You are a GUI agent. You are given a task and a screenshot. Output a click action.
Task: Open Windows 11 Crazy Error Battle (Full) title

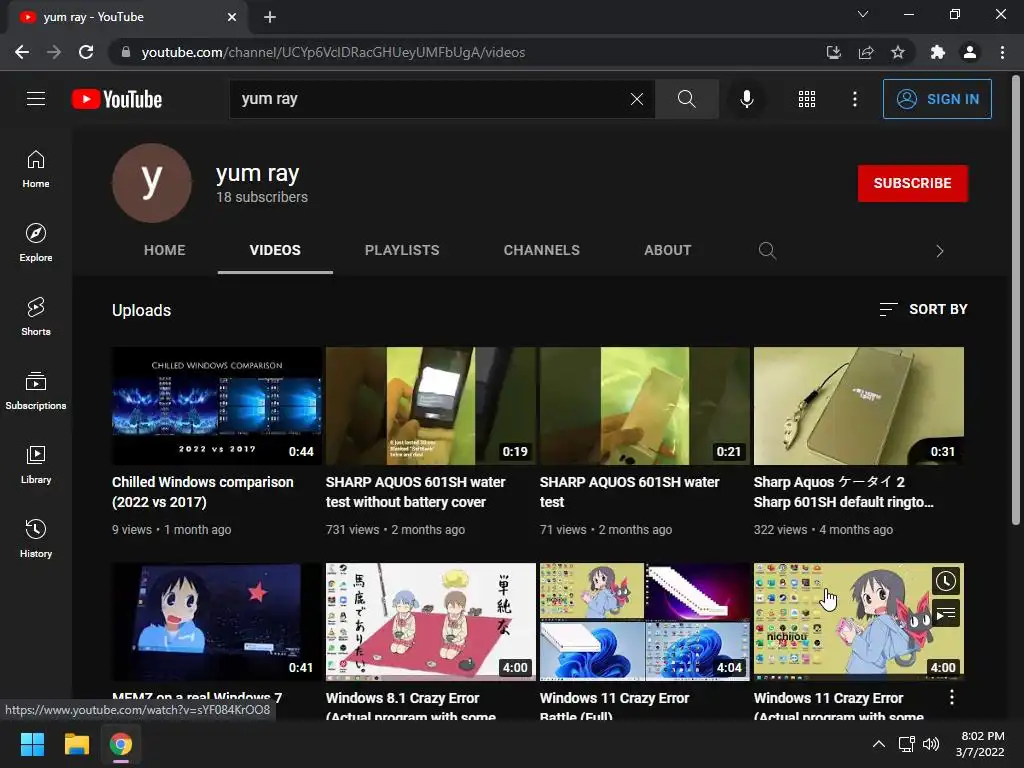coord(614,706)
